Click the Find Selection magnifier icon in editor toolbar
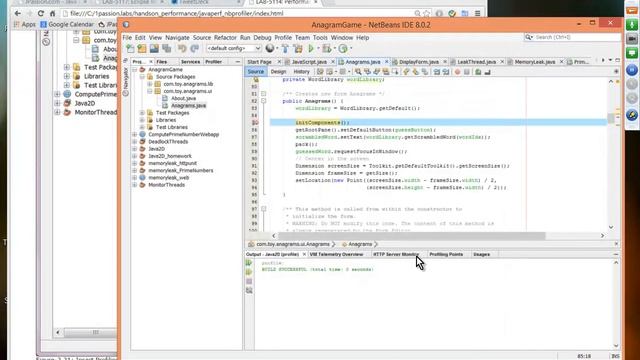 pyautogui.click(x=358, y=72)
